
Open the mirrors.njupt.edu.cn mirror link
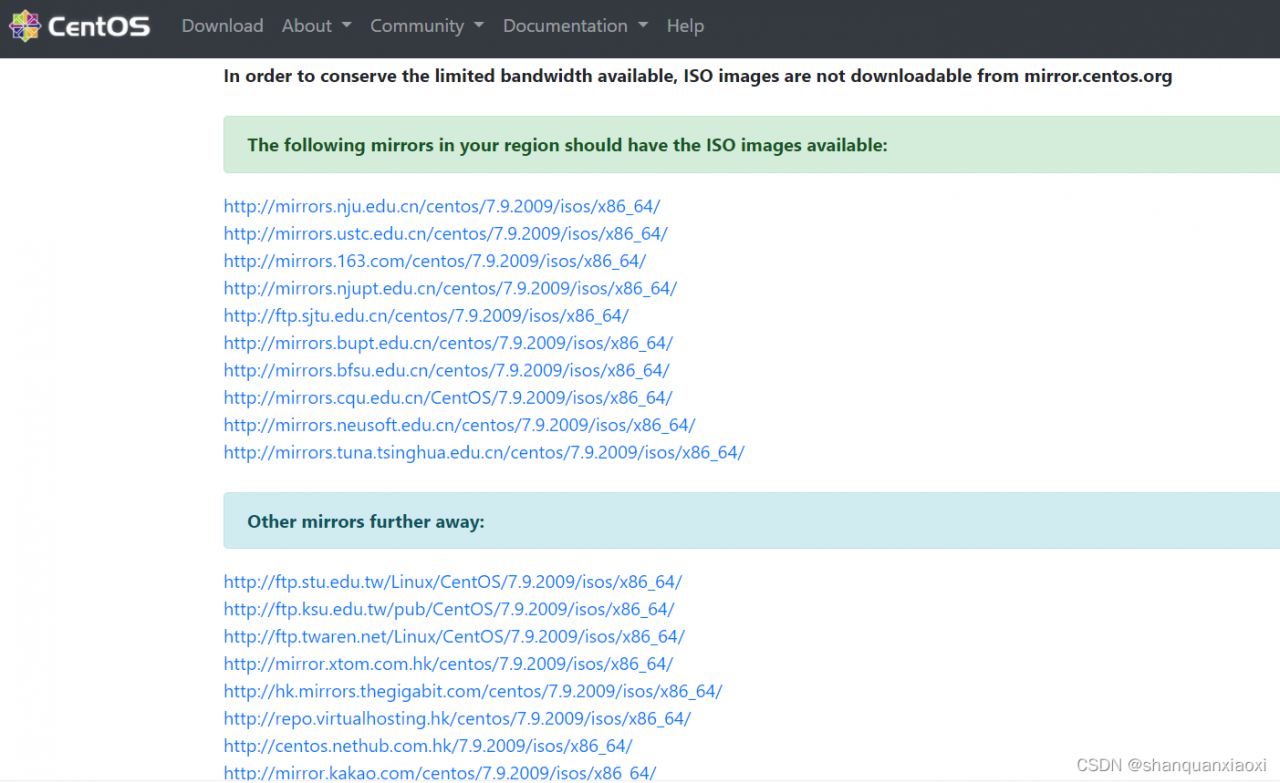(450, 288)
